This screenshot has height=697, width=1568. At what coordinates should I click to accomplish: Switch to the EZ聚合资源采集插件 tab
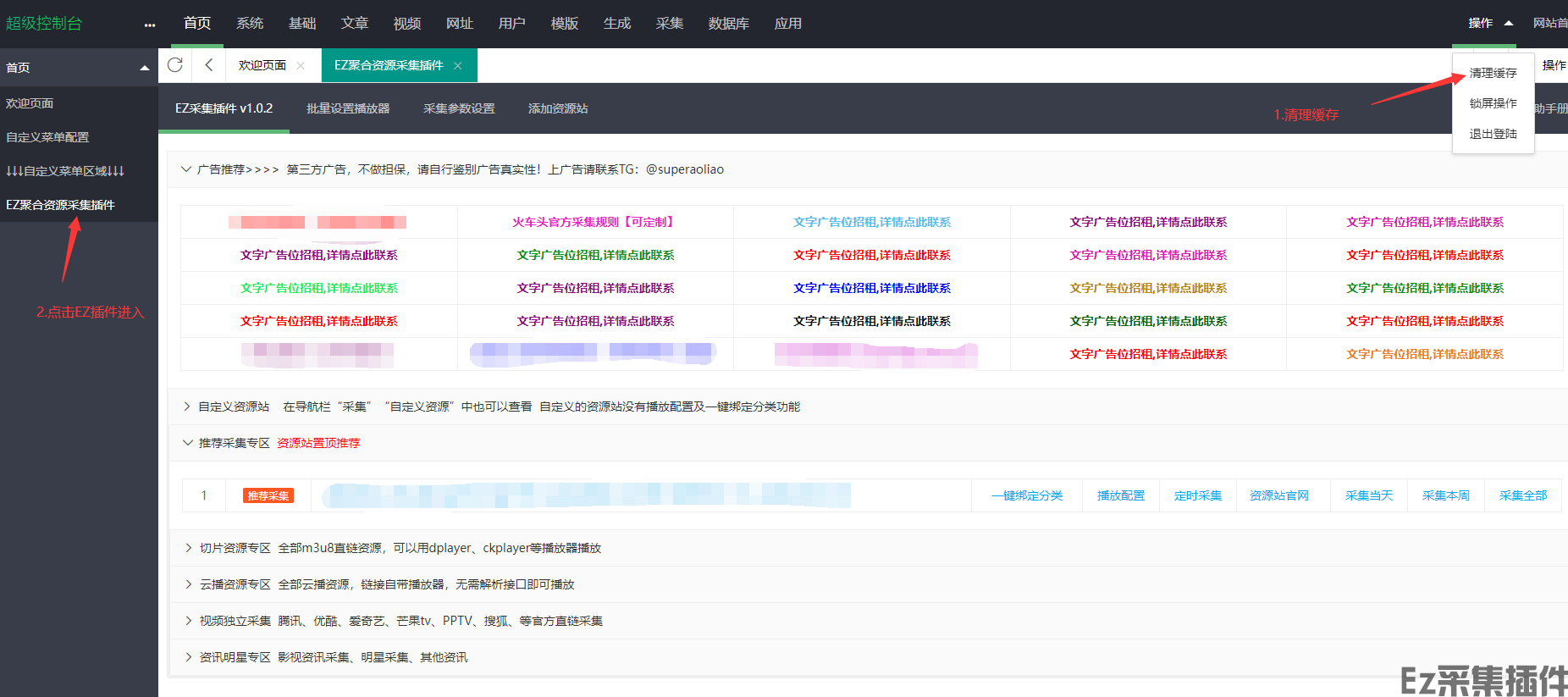[389, 65]
